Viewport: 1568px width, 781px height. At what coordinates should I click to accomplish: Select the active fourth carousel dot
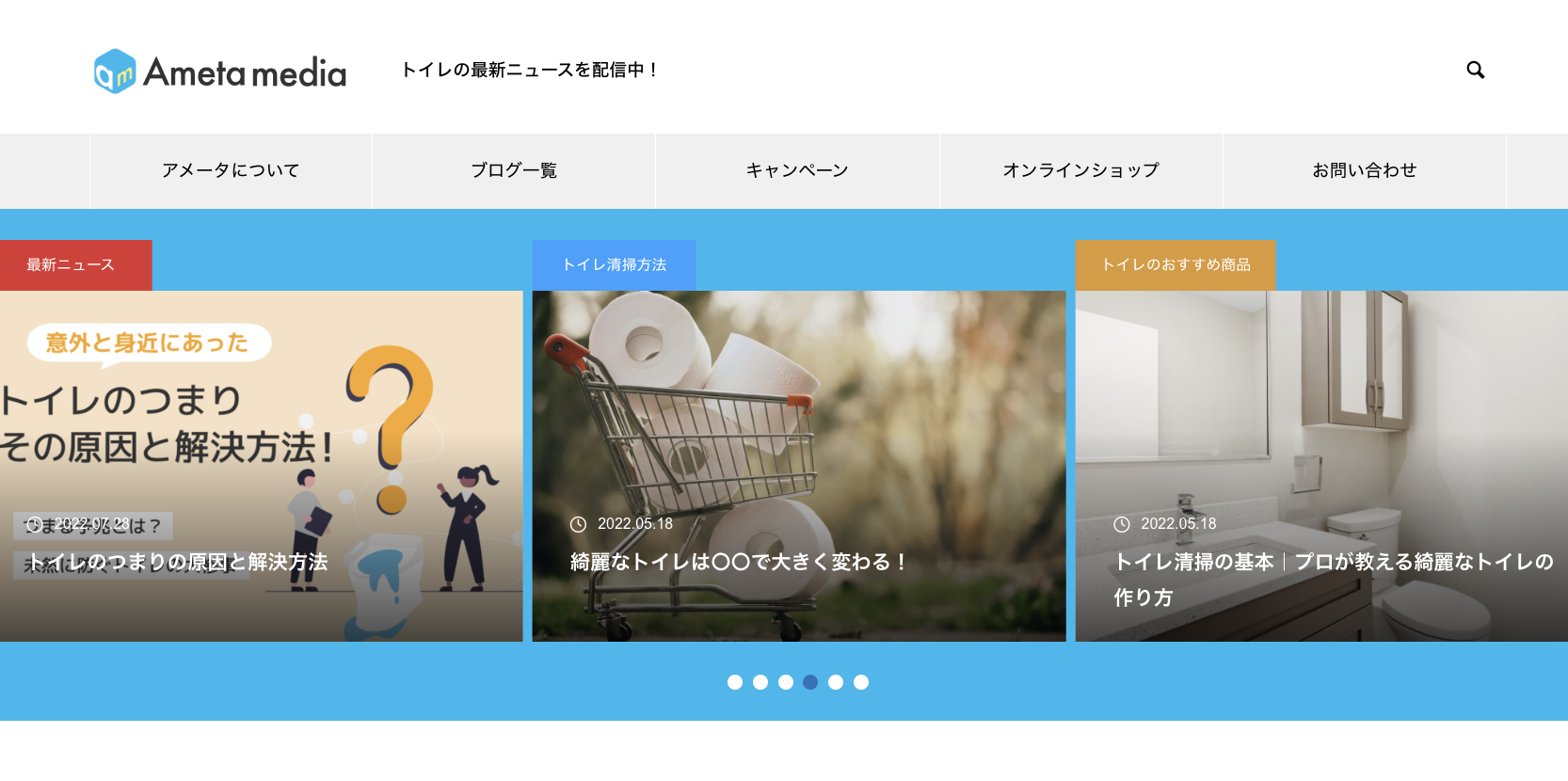click(810, 682)
